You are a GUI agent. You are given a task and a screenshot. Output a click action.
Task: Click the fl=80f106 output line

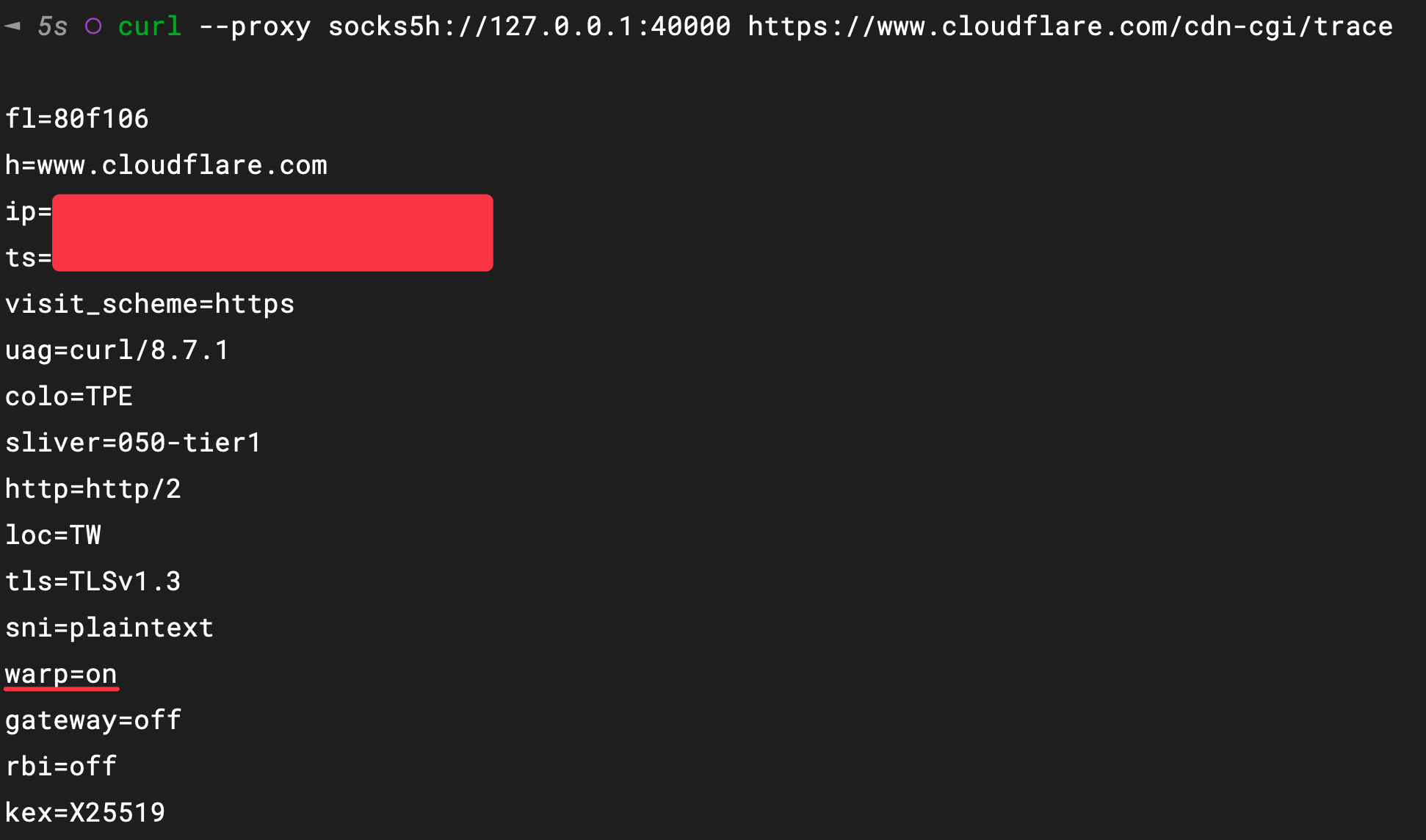point(77,119)
